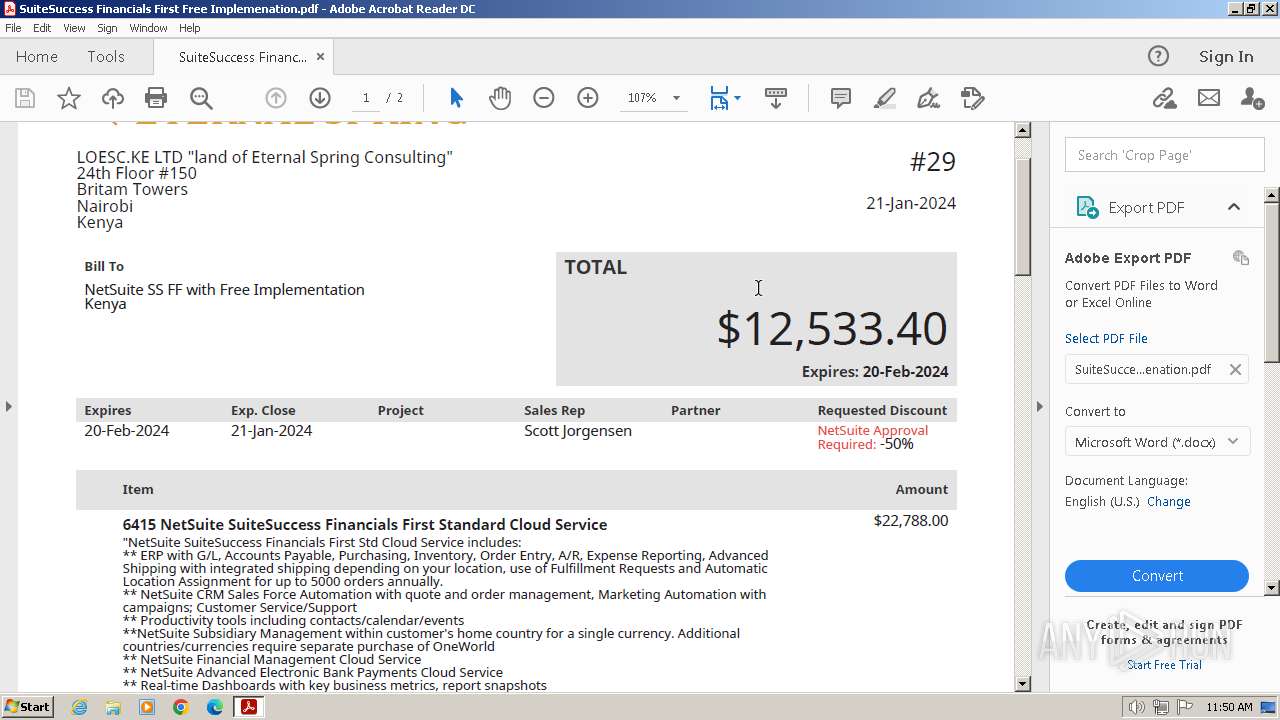Collapse the Export PDF section
This screenshot has height=720, width=1280.
[x=1234, y=207]
